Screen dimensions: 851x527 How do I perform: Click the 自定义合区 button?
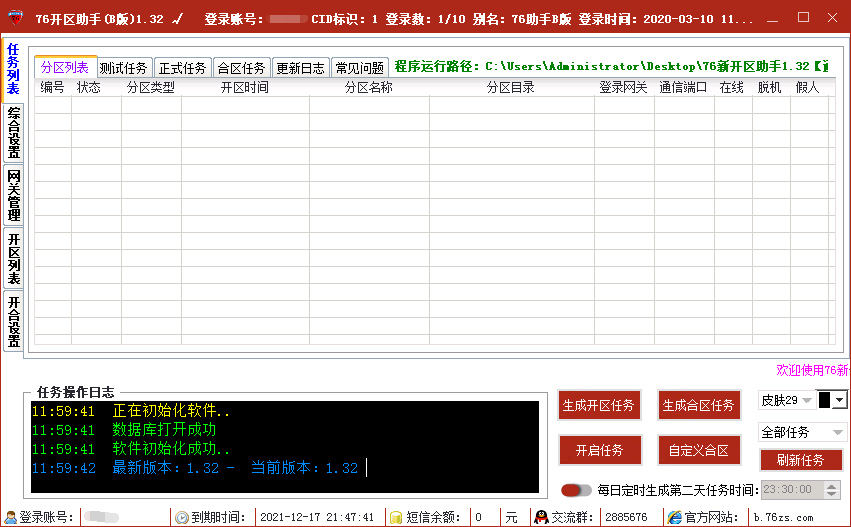coord(698,451)
